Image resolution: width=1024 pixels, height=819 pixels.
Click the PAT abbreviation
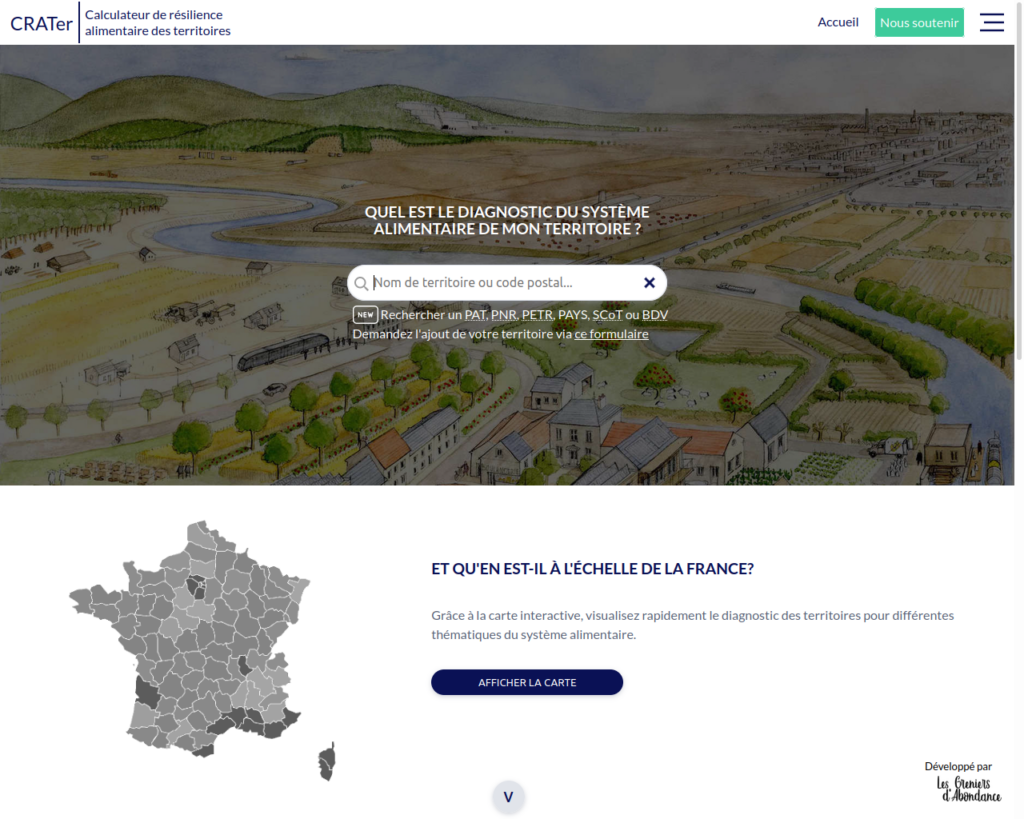pyautogui.click(x=475, y=315)
